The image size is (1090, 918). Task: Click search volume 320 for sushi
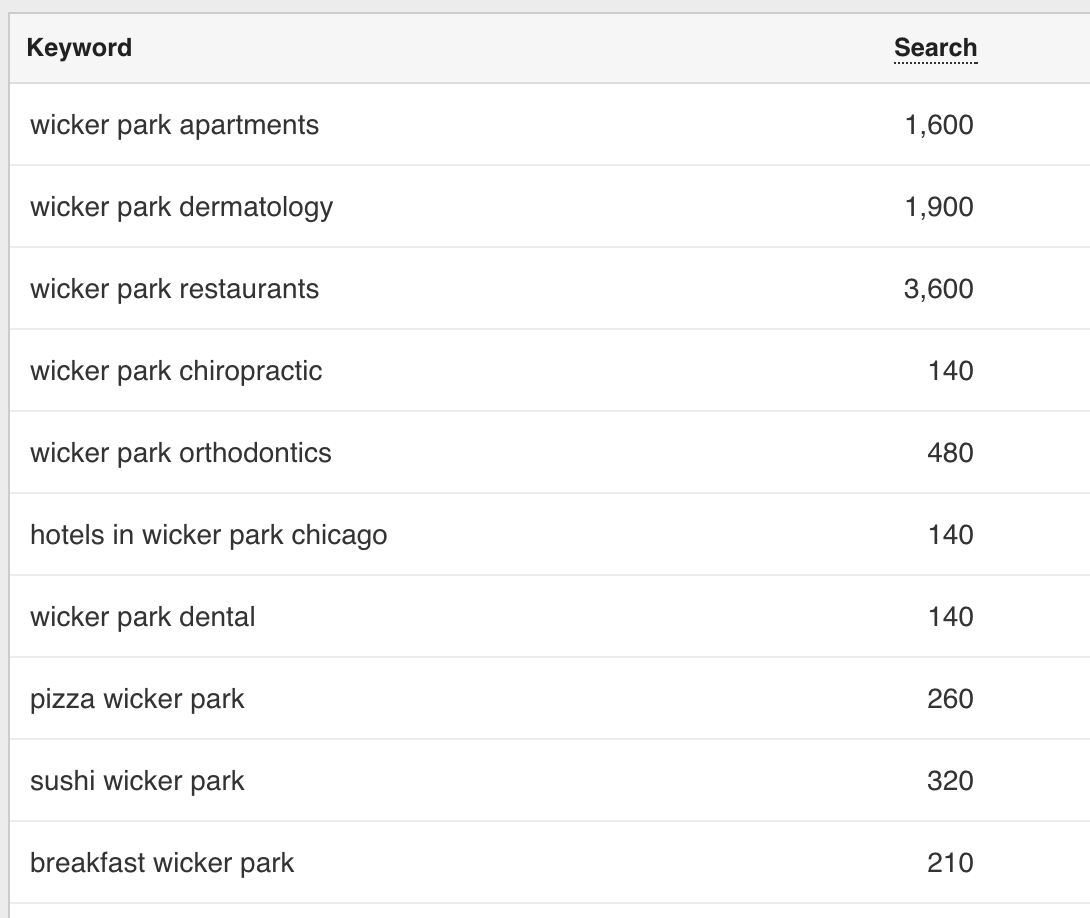coord(950,781)
